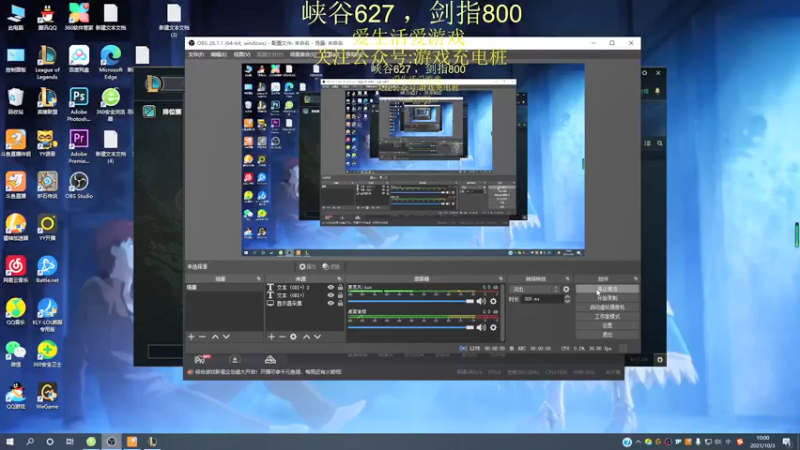Image resolution: width=800 pixels, height=450 pixels.
Task: Open Adobe Premiere desktop shortcut
Action: 79,146
